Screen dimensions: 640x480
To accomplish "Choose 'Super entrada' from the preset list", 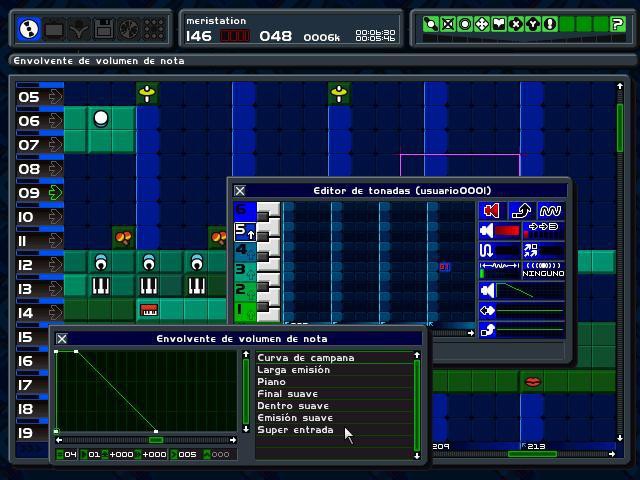I will pyautogui.click(x=295, y=430).
